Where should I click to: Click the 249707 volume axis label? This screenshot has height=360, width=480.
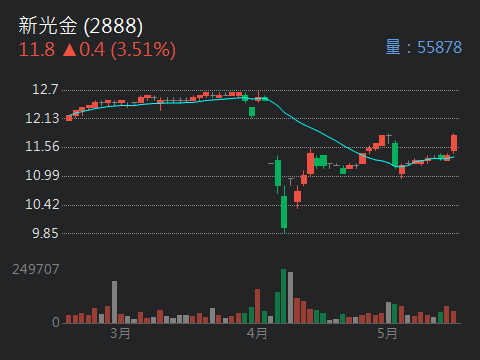tap(36, 269)
